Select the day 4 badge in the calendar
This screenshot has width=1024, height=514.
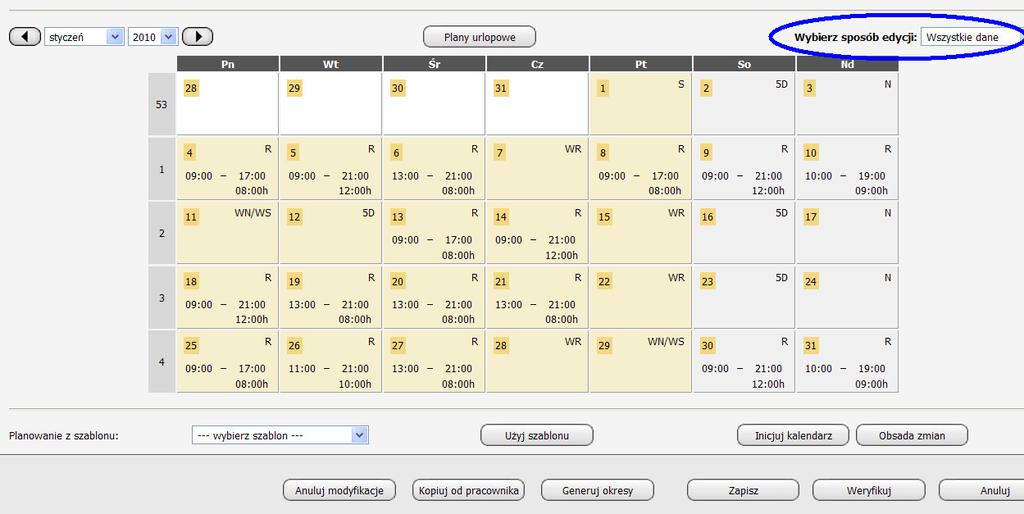point(189,153)
